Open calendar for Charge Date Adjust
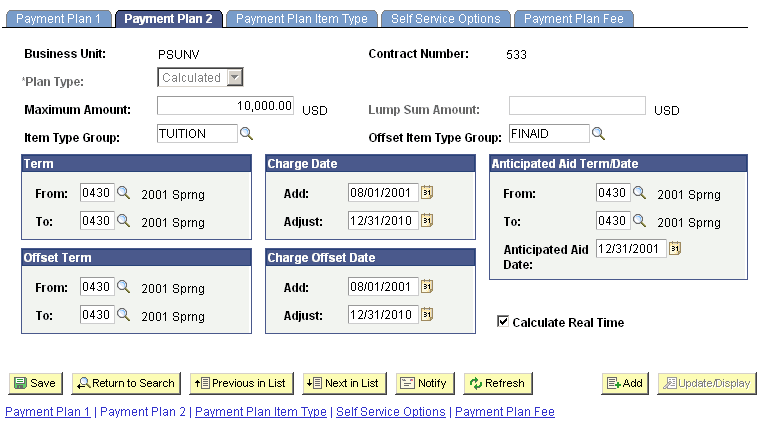Screen dimensions: 761x430 point(427,220)
